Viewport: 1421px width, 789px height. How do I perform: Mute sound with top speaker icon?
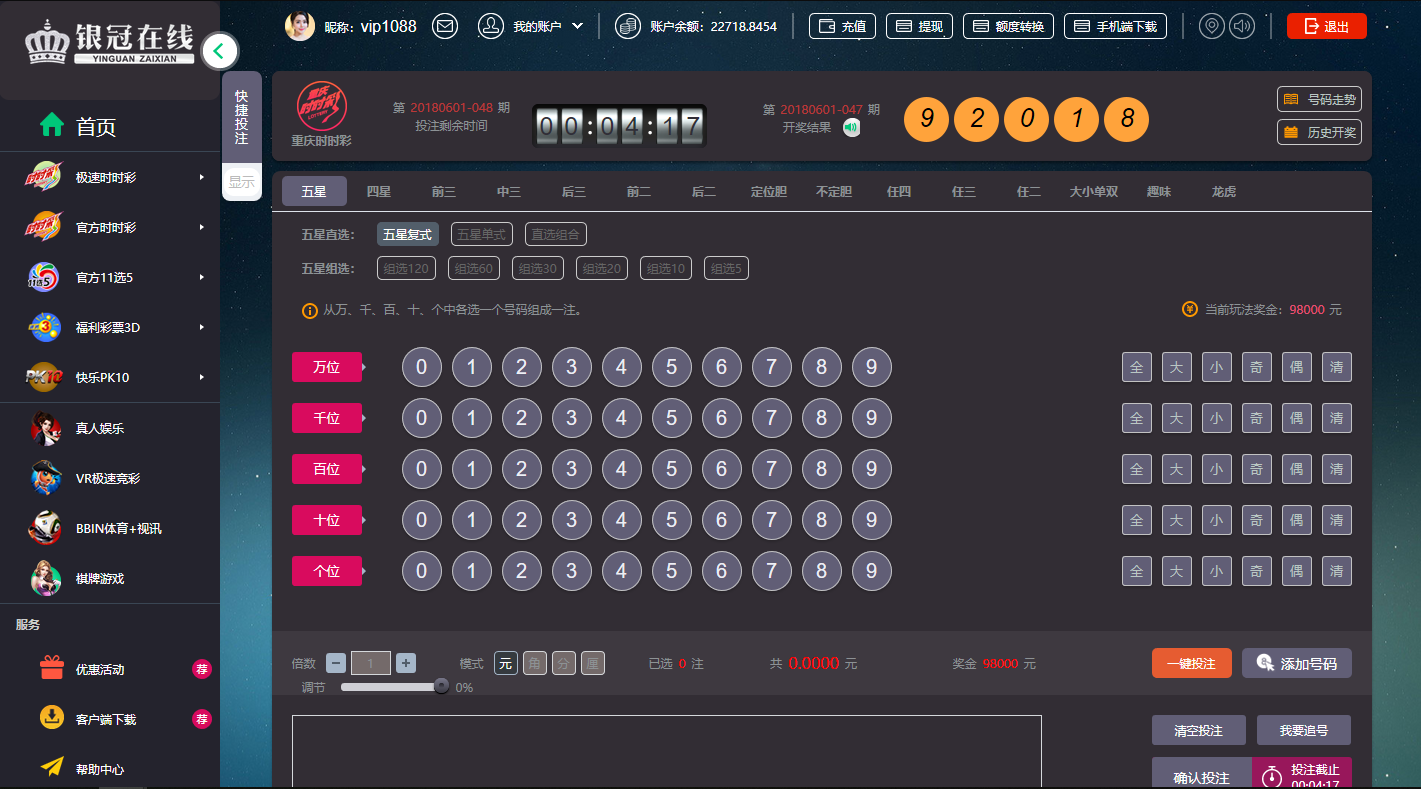pos(1242,26)
